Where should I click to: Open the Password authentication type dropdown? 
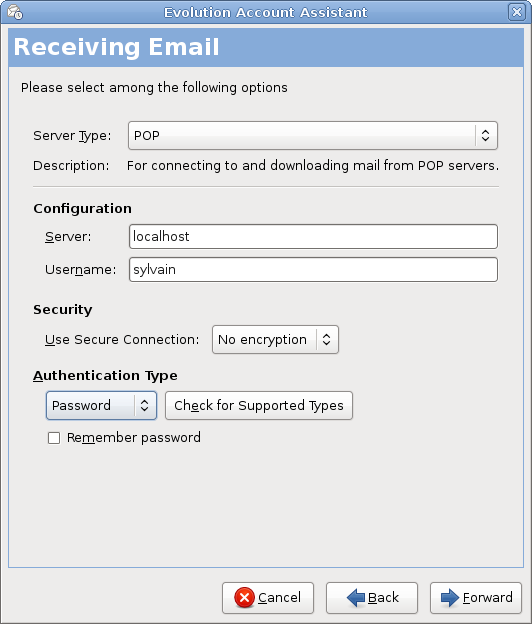point(101,406)
